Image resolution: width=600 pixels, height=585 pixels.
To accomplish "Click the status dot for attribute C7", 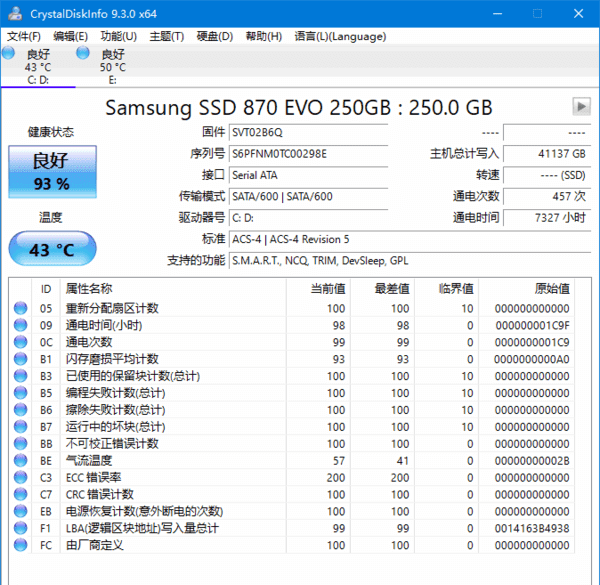I will pyautogui.click(x=21, y=494).
